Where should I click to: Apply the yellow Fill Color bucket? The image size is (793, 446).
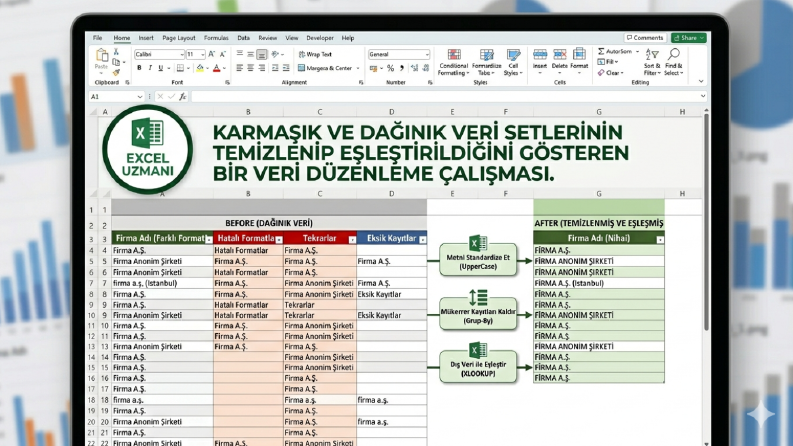click(200, 68)
